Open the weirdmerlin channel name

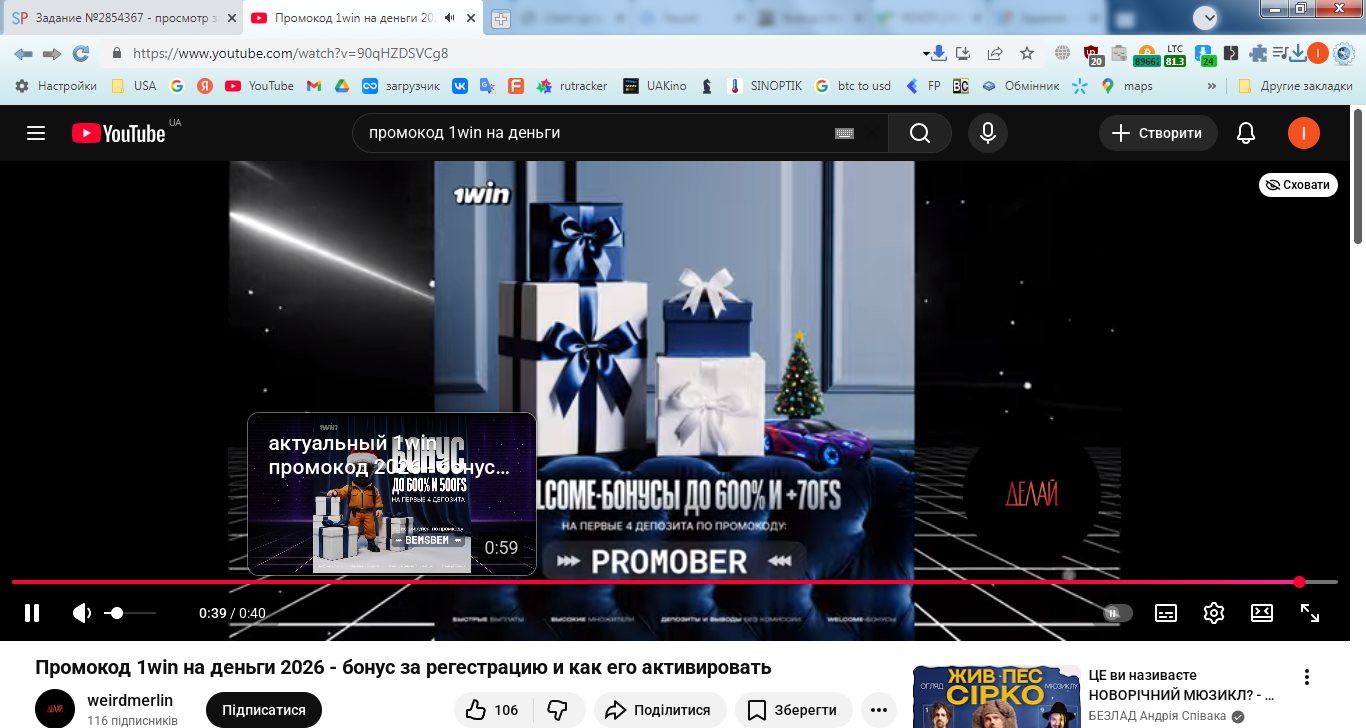[130, 701]
